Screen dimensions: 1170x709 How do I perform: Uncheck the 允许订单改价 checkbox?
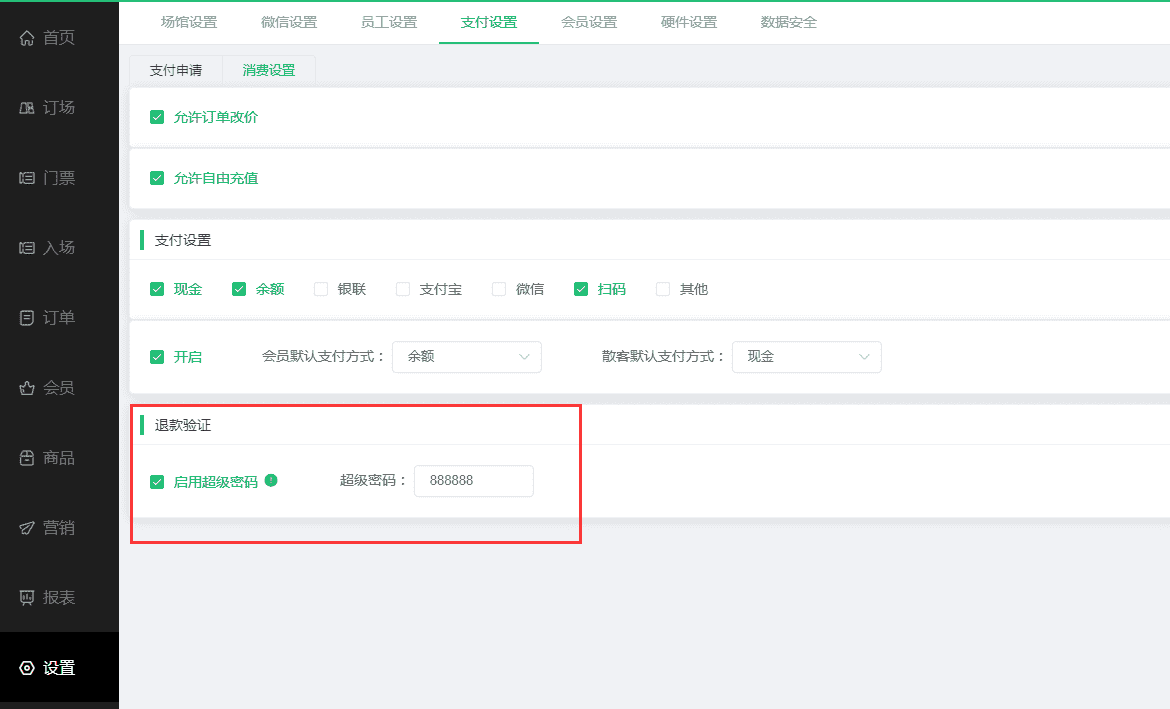pos(157,117)
